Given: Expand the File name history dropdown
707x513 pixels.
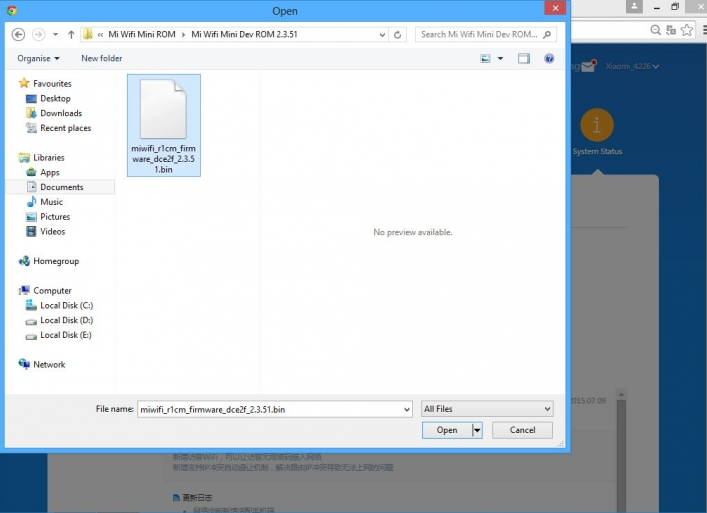Looking at the screenshot, I should coord(406,409).
